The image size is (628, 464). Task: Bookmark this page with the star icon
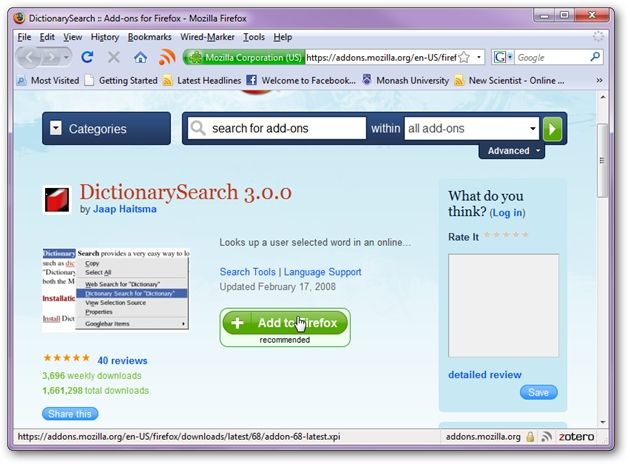tap(464, 57)
